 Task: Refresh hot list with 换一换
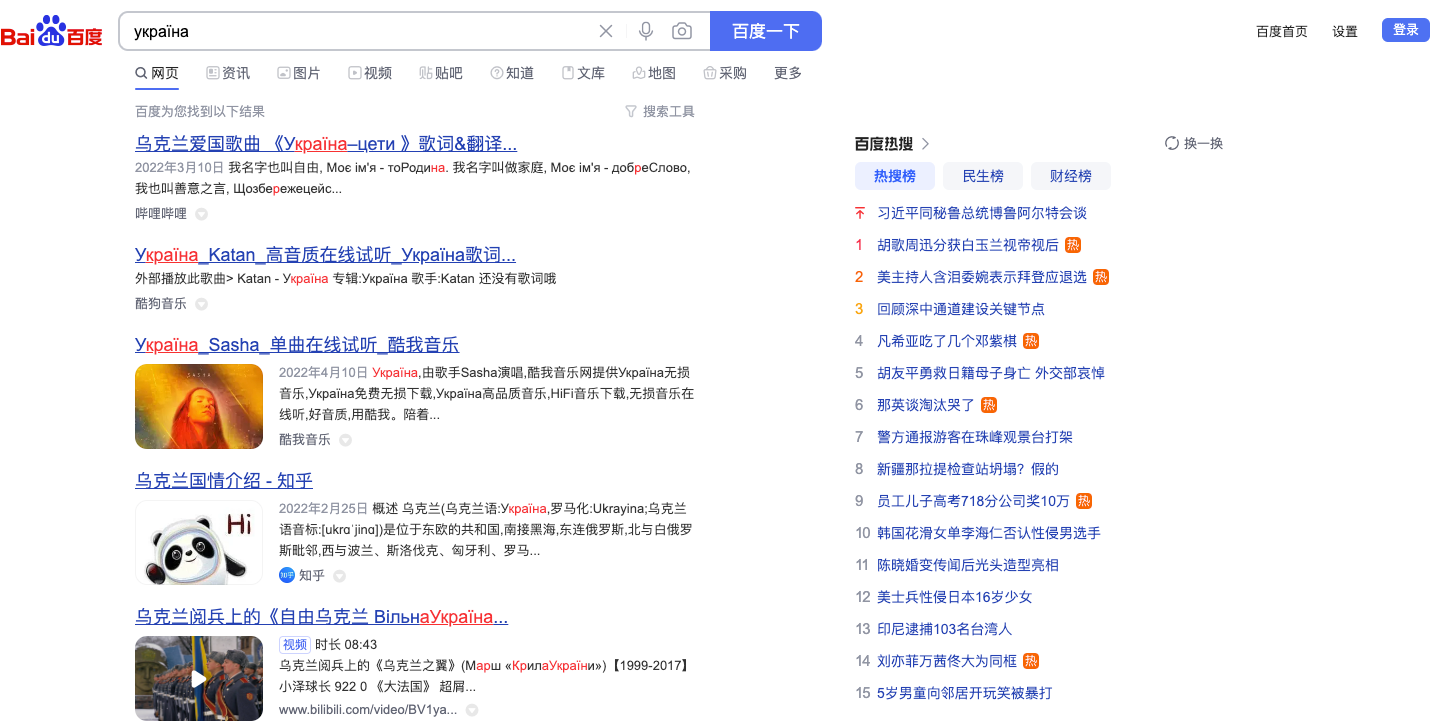(x=1194, y=143)
